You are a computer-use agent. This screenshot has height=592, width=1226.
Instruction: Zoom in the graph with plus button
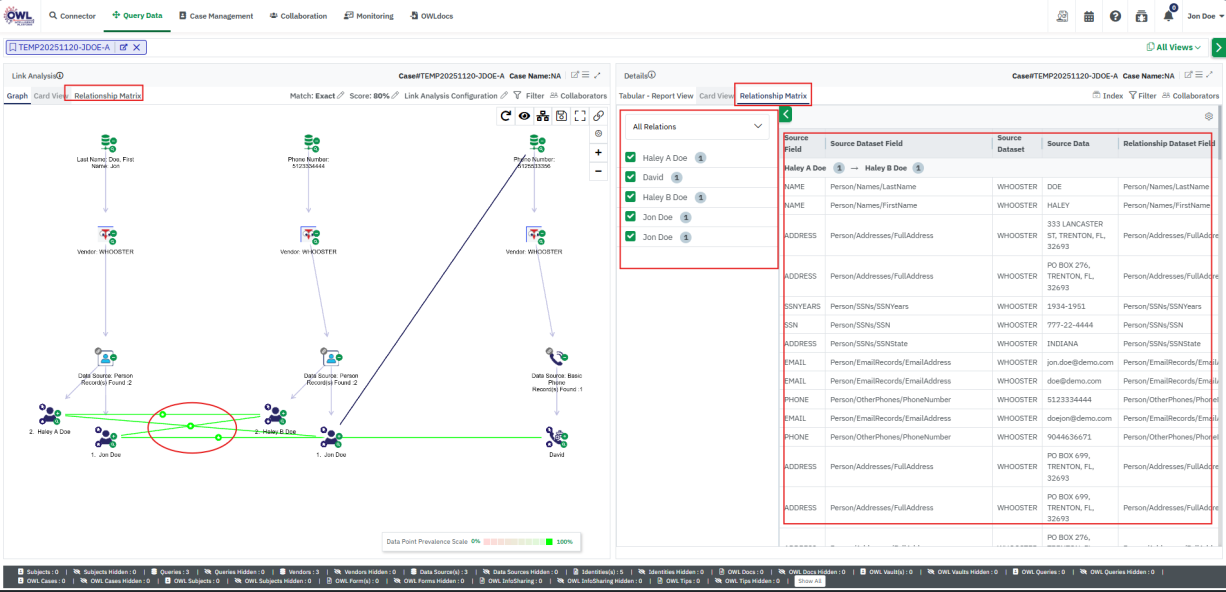point(598,152)
